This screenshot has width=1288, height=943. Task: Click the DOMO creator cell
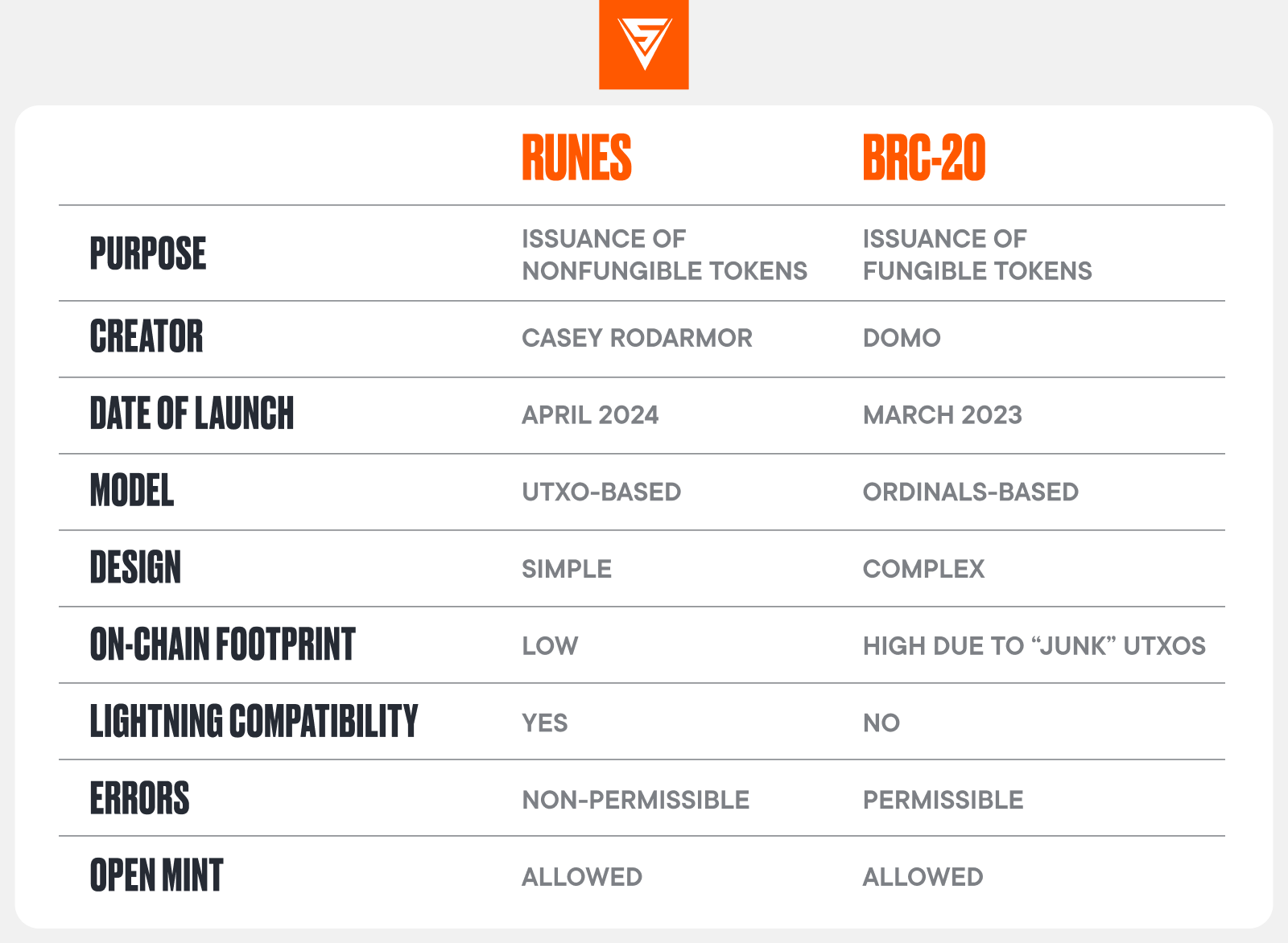coord(902,338)
